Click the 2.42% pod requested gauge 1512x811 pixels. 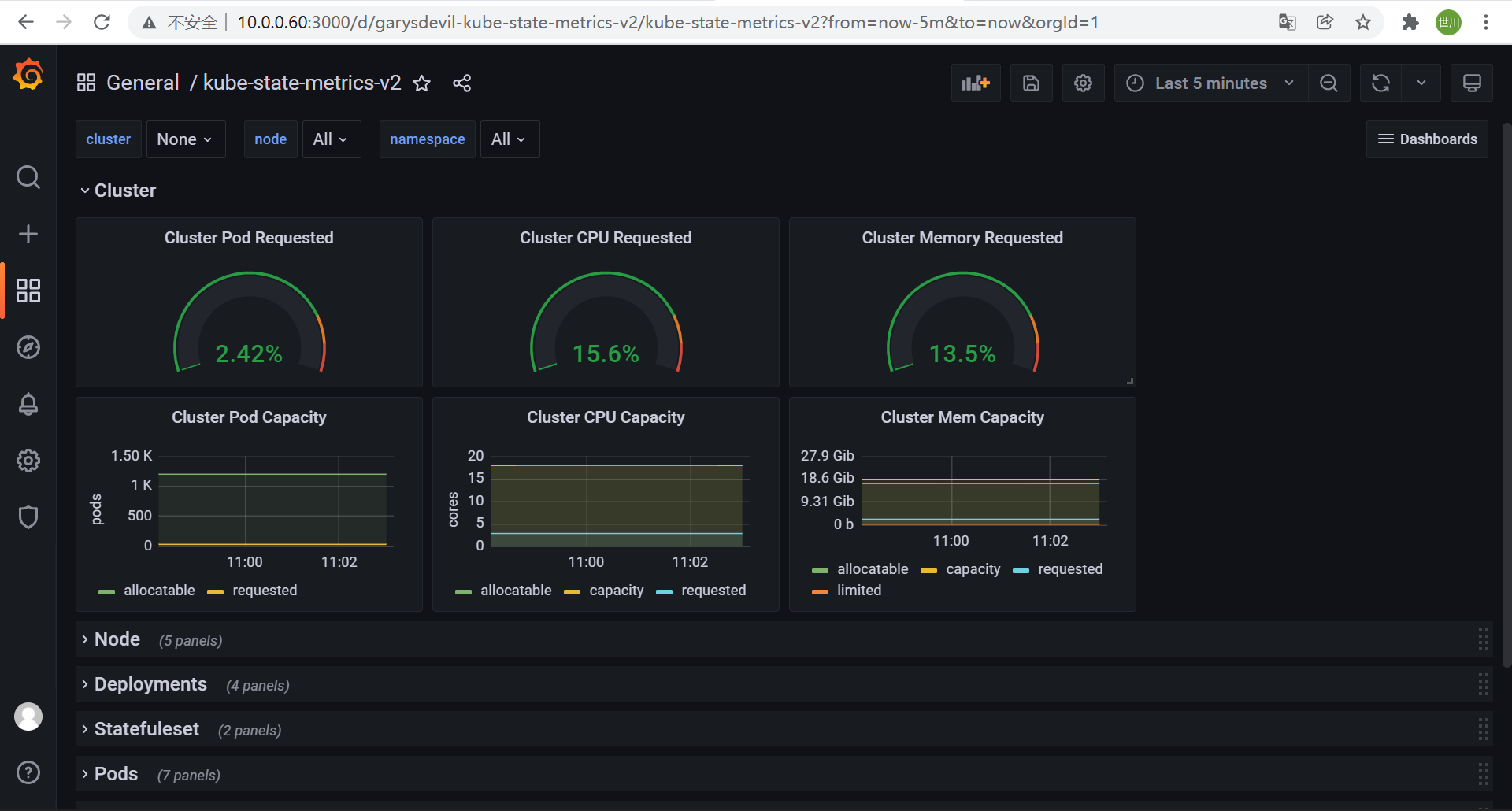click(x=249, y=321)
